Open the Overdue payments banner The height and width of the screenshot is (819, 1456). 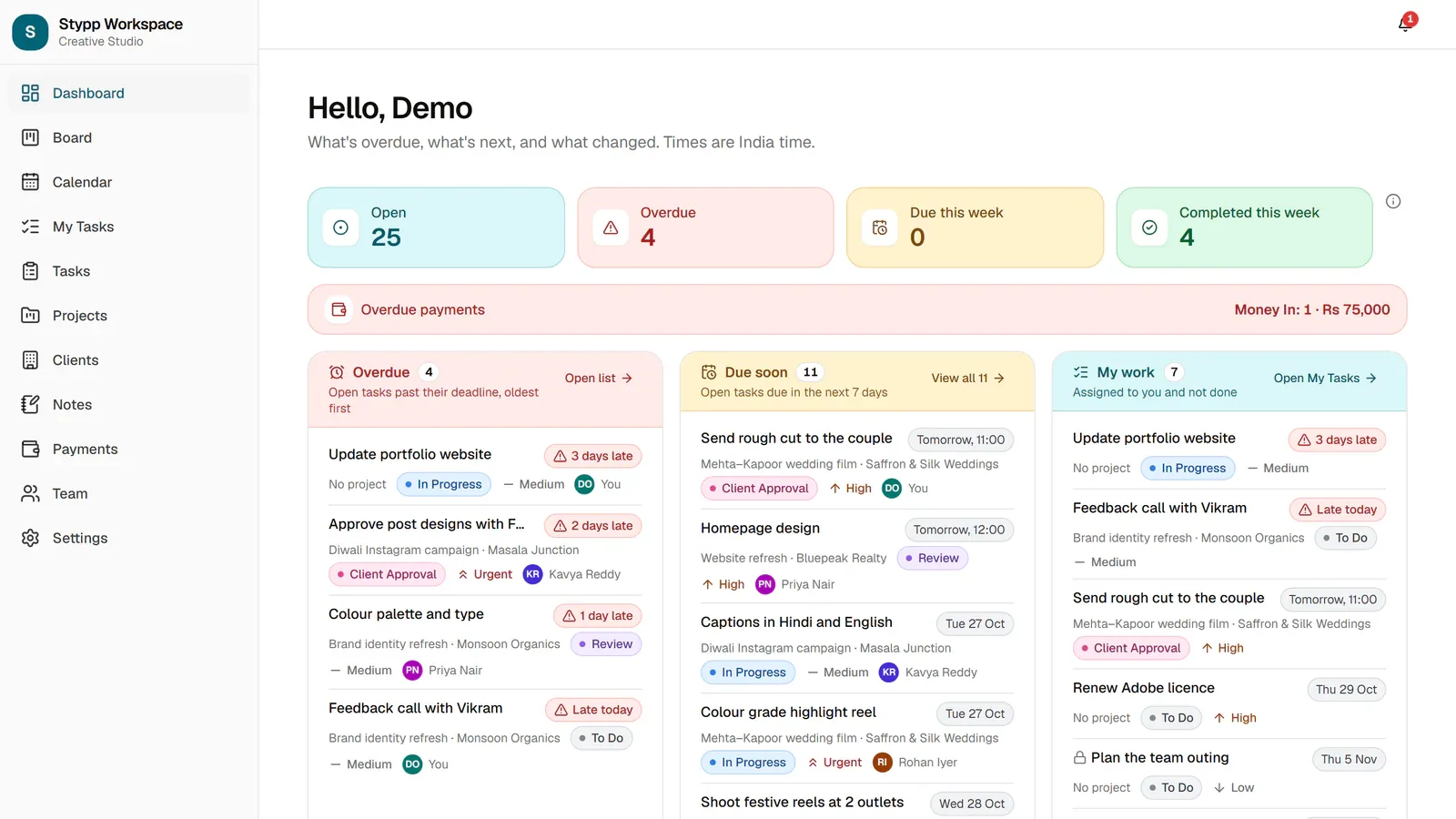pos(857,309)
